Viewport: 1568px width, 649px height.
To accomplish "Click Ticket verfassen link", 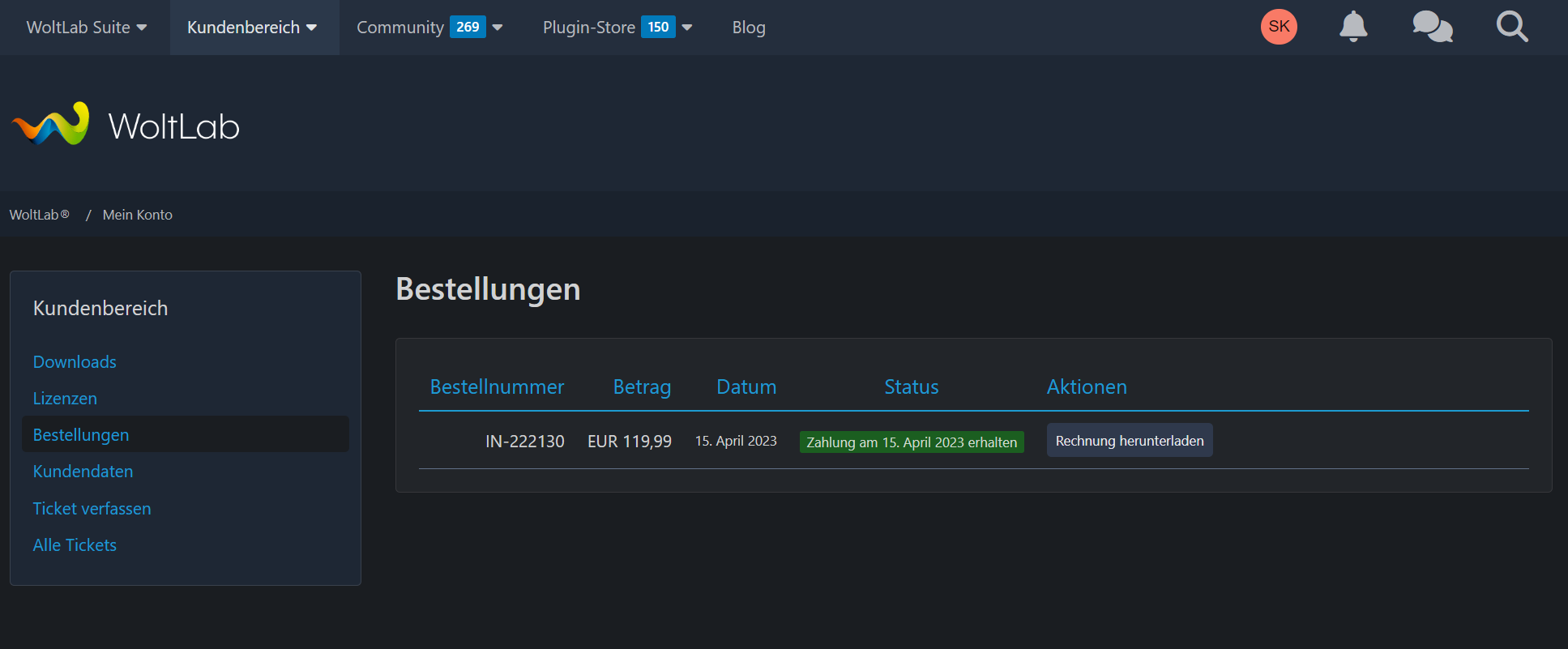I will [92, 509].
